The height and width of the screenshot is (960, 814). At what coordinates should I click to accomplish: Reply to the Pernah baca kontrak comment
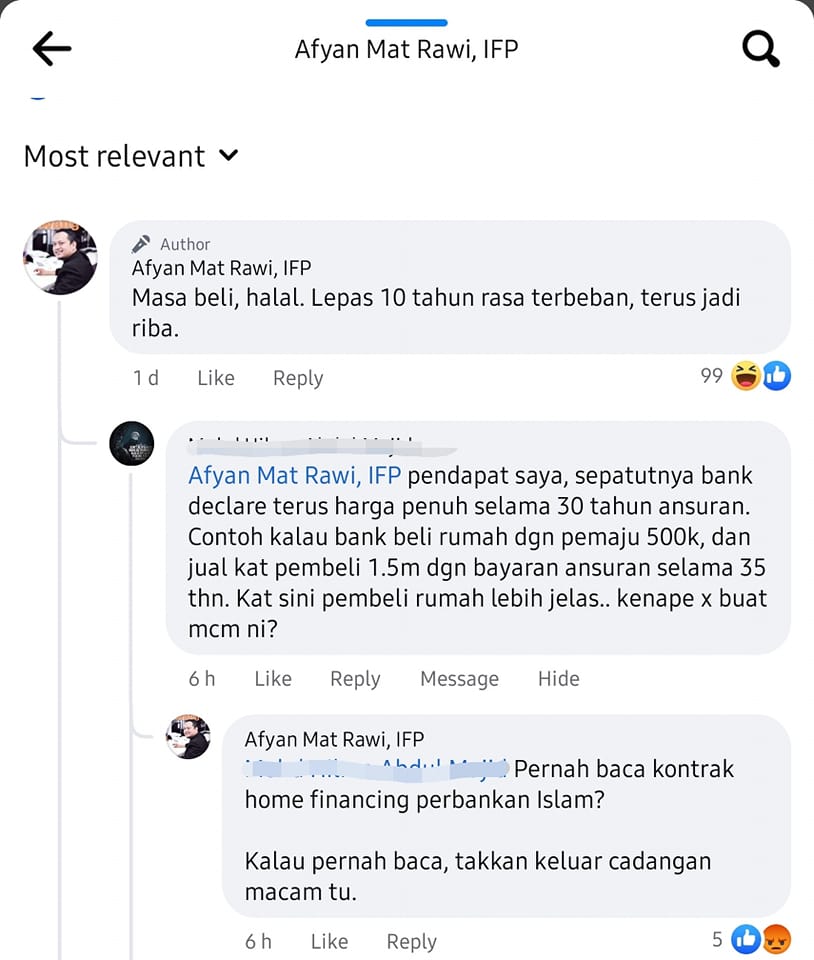click(412, 942)
